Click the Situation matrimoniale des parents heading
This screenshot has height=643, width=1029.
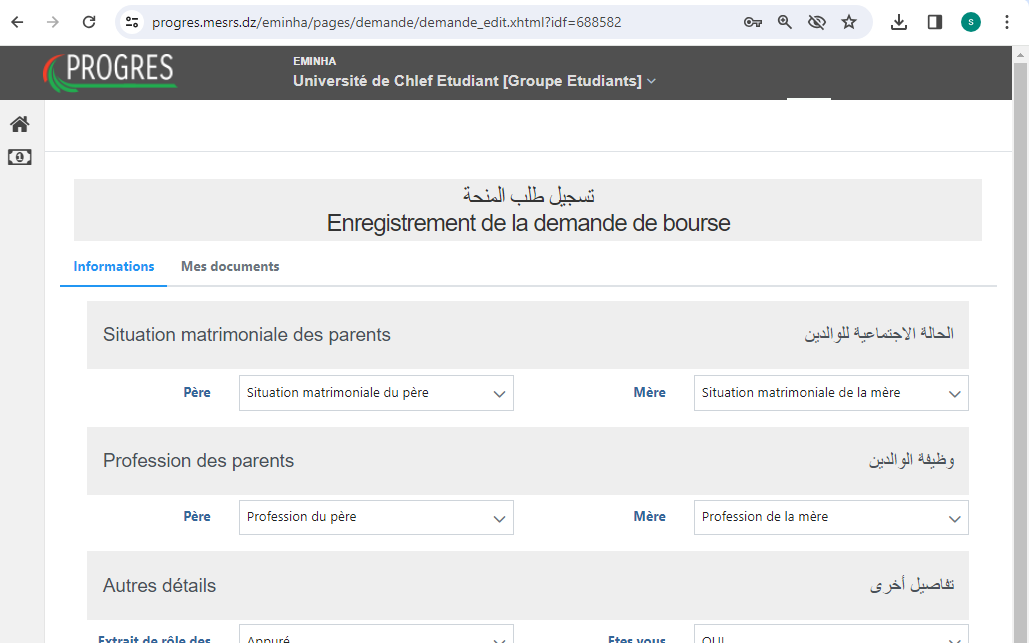247,335
